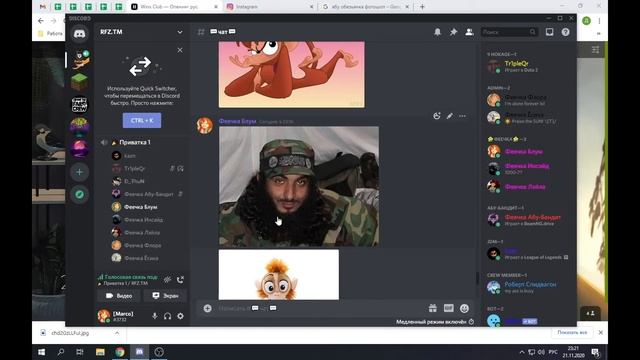Toggle headphones deafen in user panel
The height and width of the screenshot is (360, 640).
(167, 316)
